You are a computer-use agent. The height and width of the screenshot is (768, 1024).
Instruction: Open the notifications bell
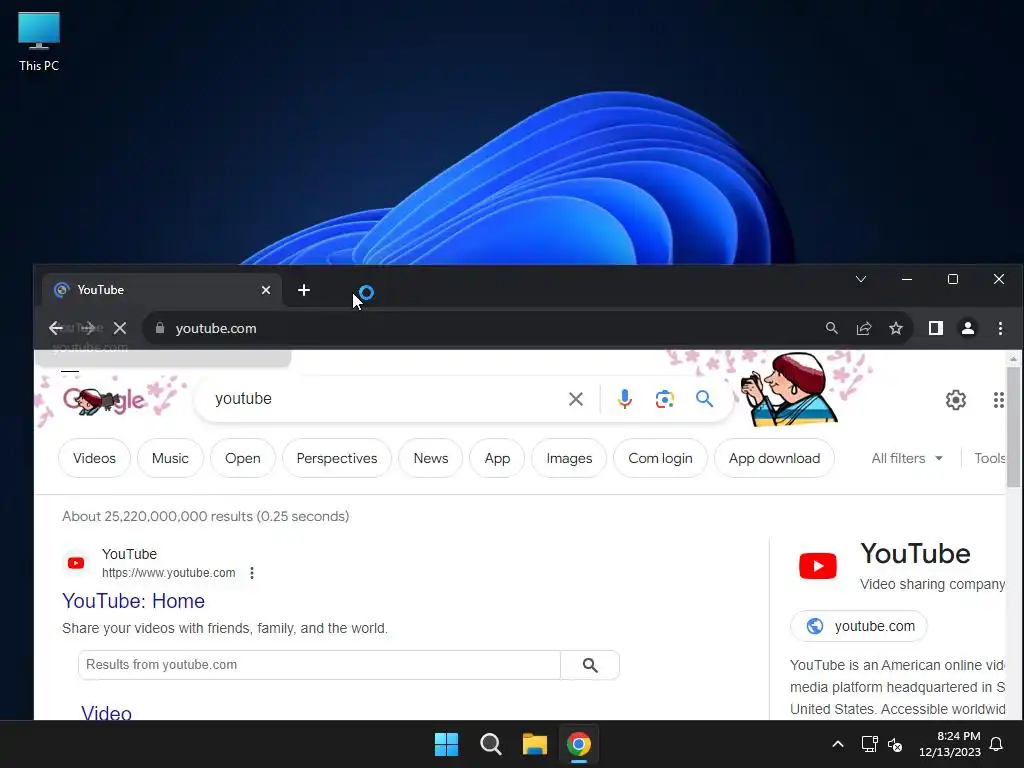997,744
